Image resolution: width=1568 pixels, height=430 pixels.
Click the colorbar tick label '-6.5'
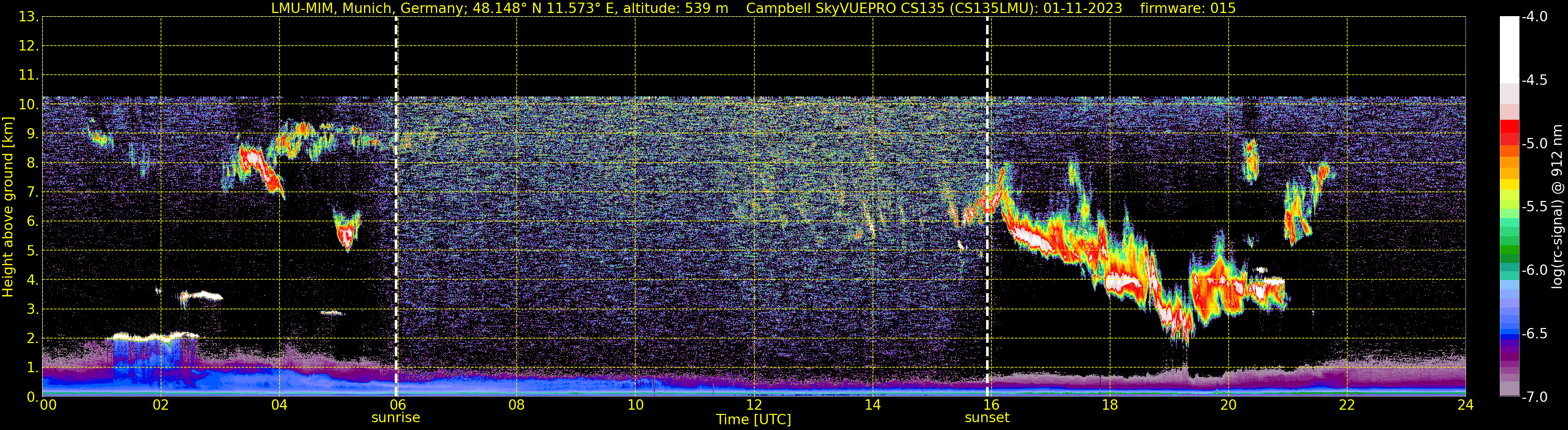(x=1535, y=334)
